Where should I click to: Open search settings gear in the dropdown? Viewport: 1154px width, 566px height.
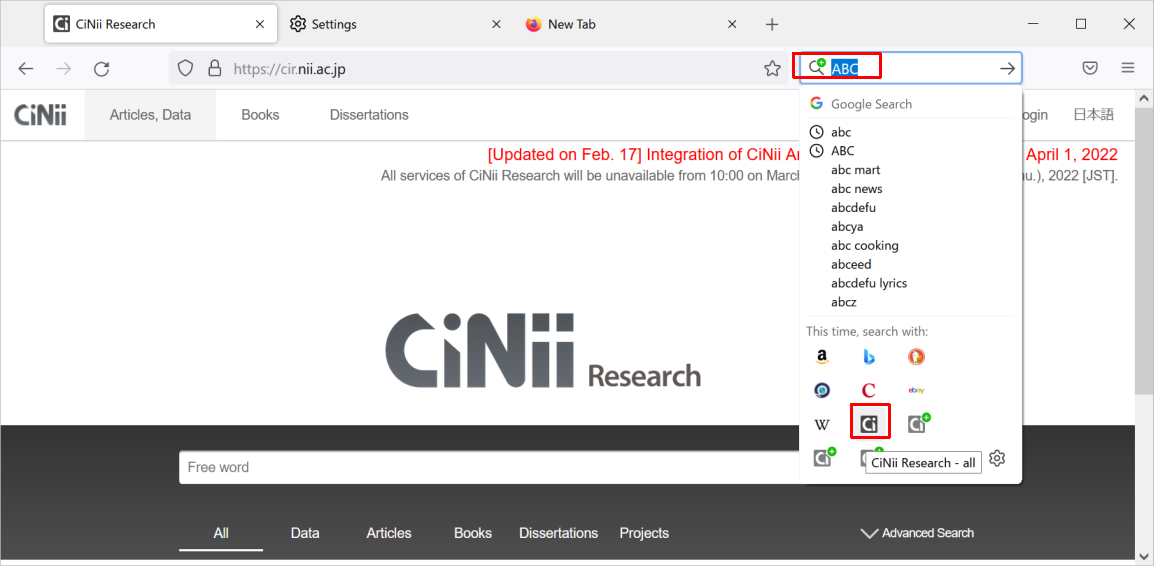[x=997, y=458]
